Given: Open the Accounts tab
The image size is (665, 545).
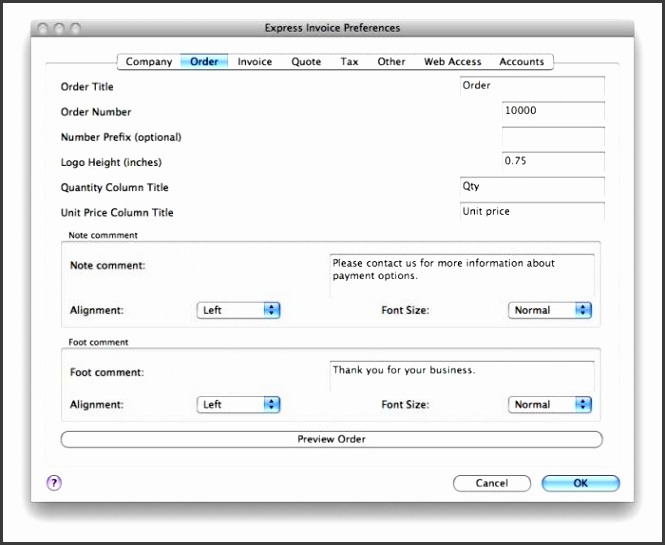Looking at the screenshot, I should point(521,61).
